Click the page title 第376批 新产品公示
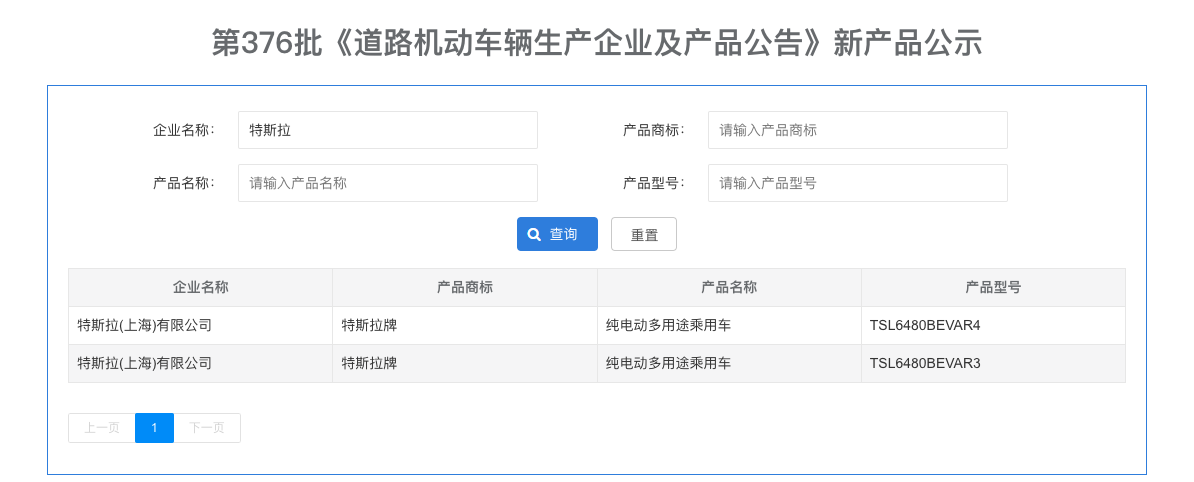The image size is (1194, 482). (x=597, y=43)
